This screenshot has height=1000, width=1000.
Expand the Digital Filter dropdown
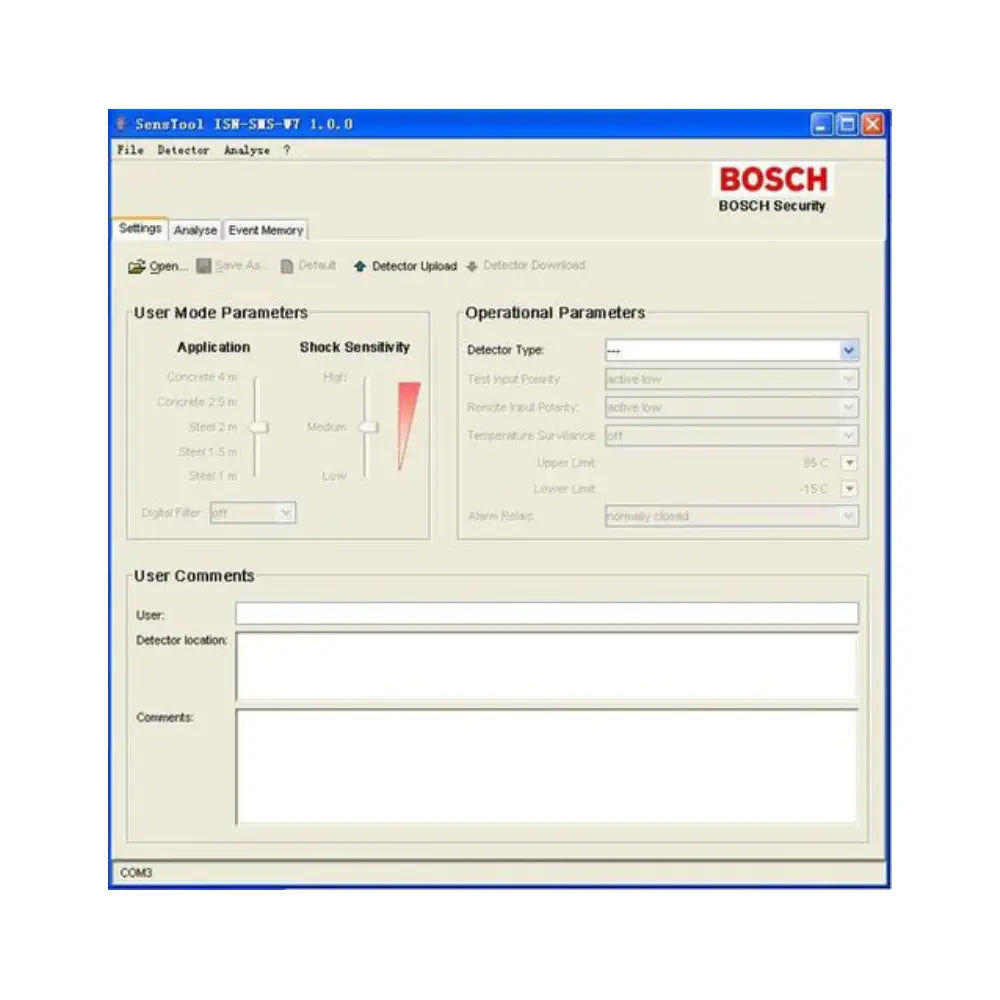click(286, 513)
